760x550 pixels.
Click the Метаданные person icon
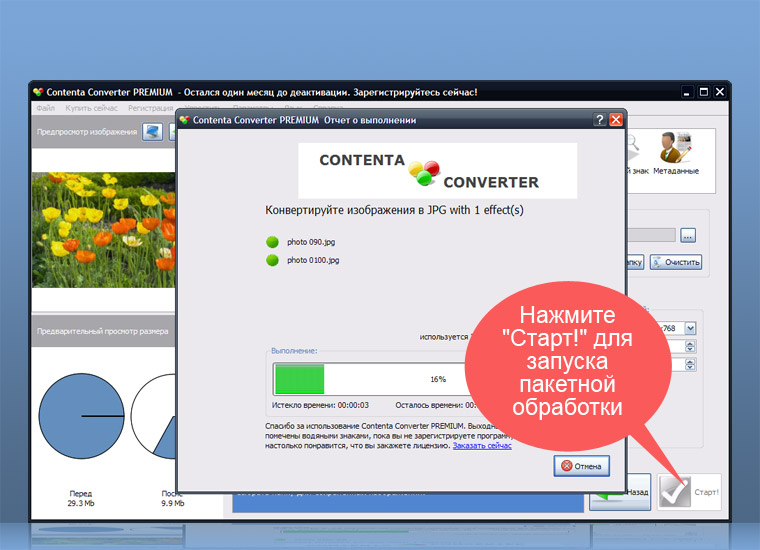(x=675, y=147)
